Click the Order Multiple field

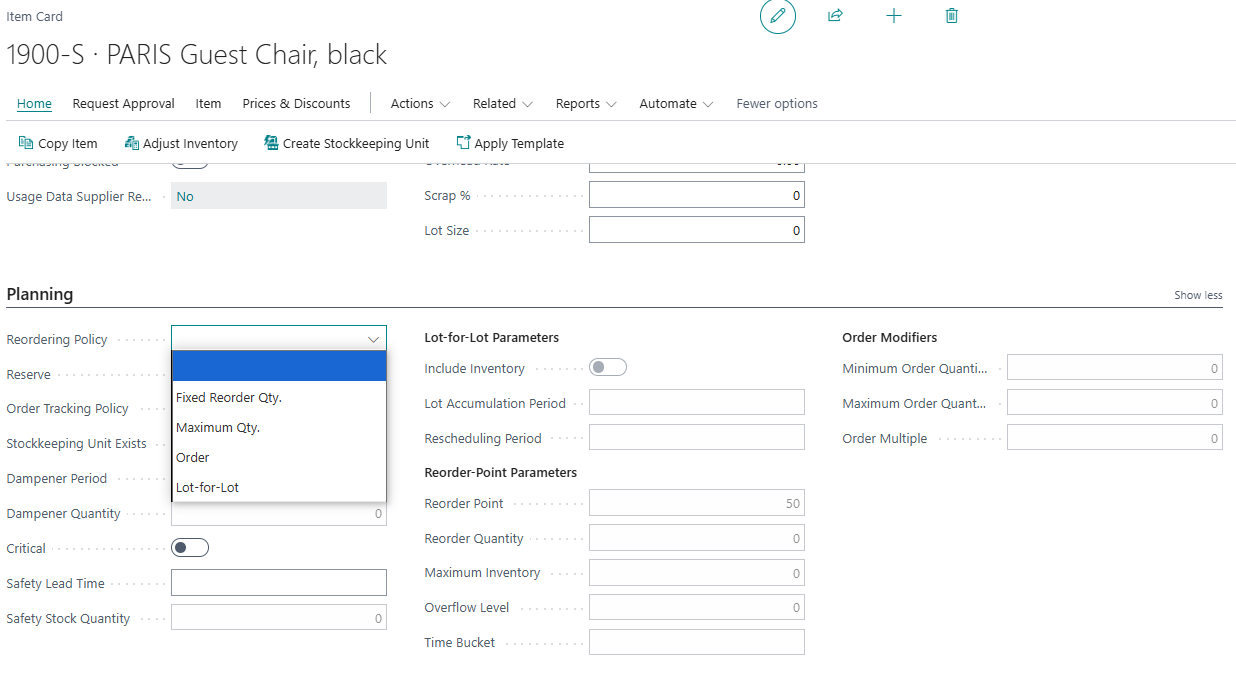[1114, 438]
